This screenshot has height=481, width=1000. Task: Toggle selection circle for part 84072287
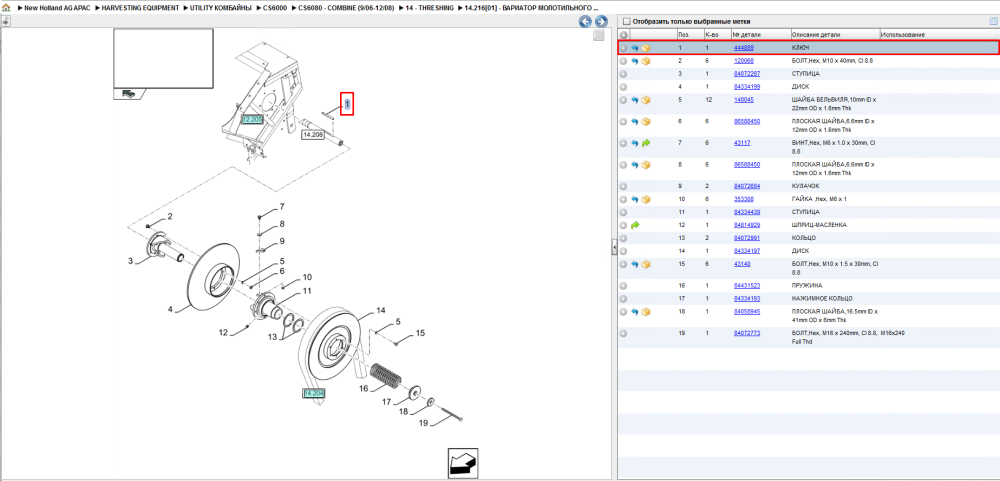(624, 74)
